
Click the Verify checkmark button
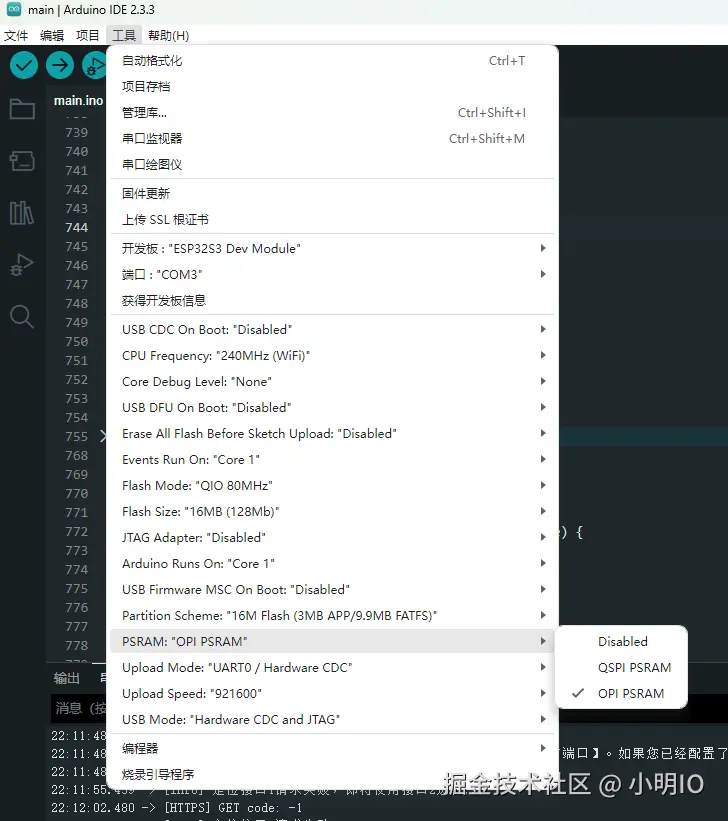coord(24,65)
